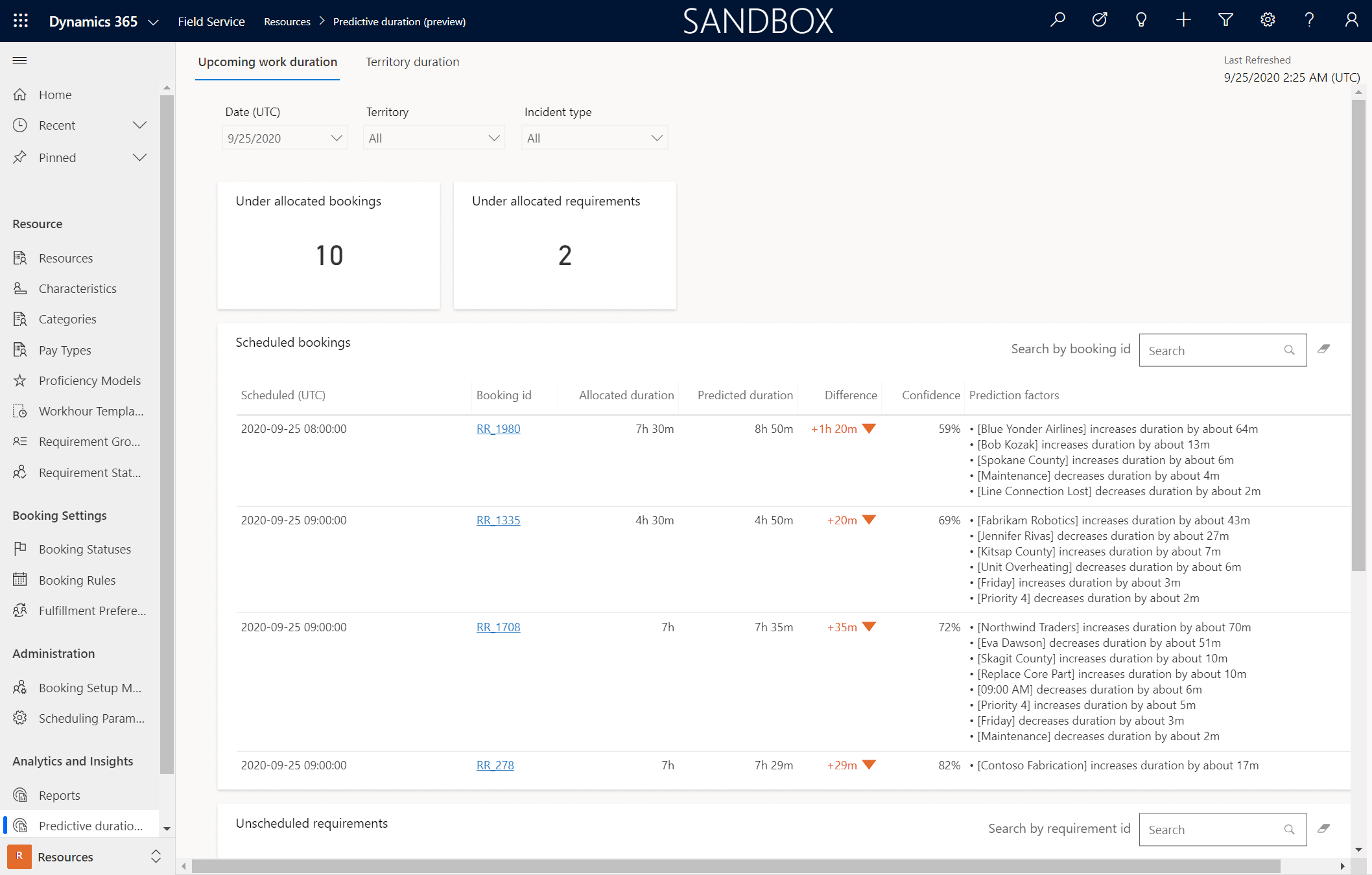Click the +1h 20m difference value
The width and height of the screenshot is (1372, 875).
point(834,429)
